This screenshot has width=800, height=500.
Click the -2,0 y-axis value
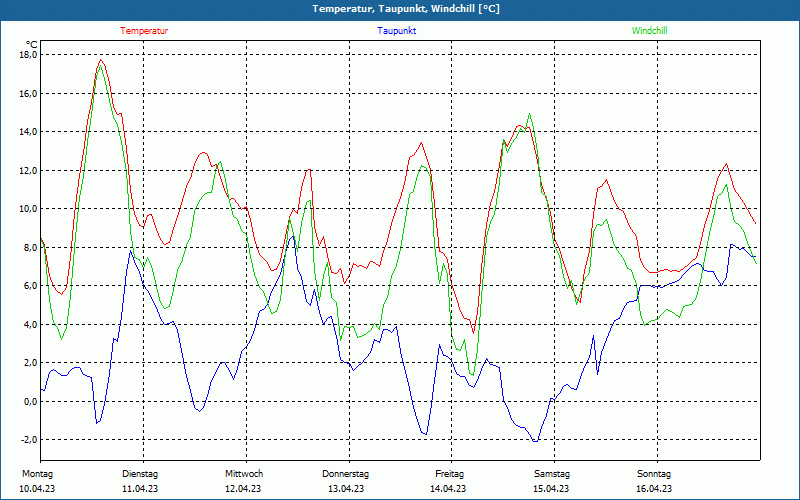[29, 440]
